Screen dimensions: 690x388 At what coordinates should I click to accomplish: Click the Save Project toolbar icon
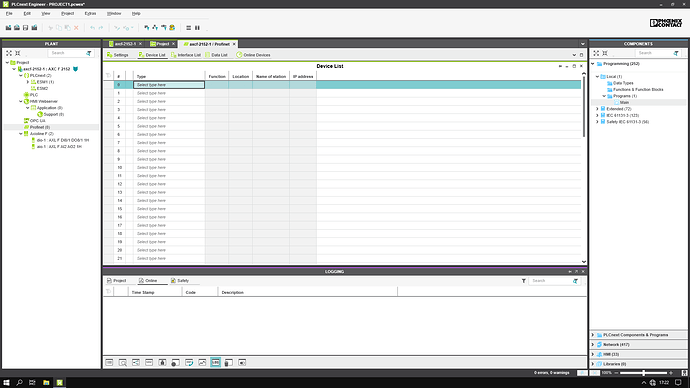(26, 28)
